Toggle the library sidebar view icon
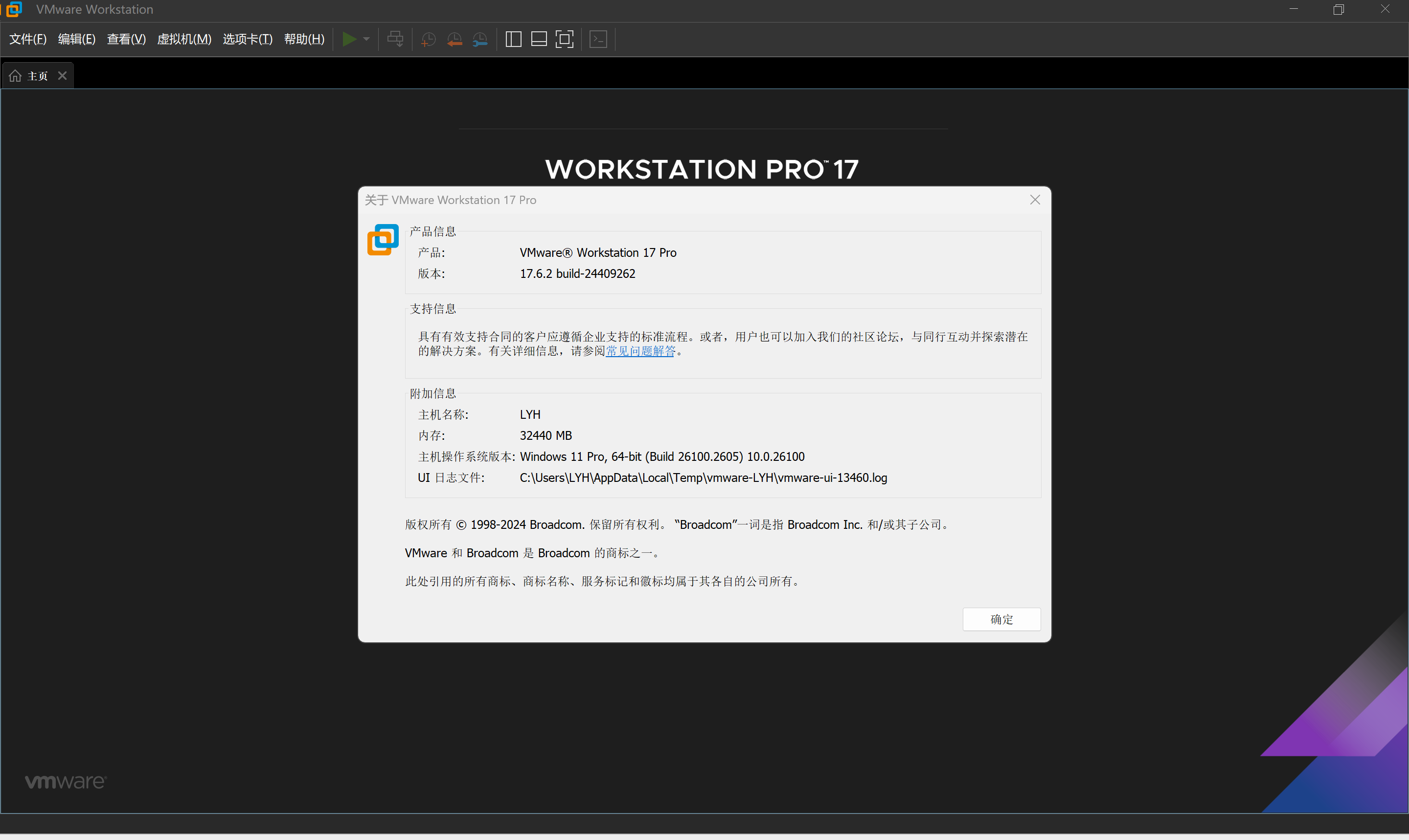 coord(513,39)
